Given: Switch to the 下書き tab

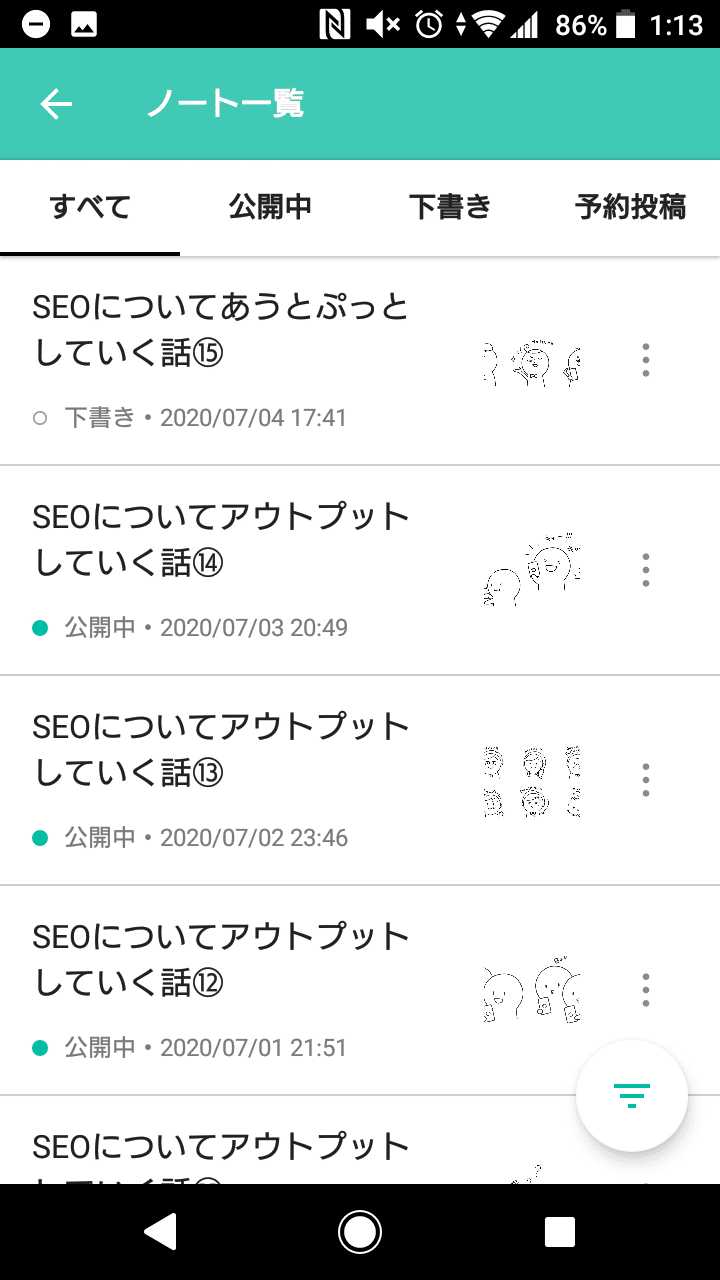Looking at the screenshot, I should [450, 207].
